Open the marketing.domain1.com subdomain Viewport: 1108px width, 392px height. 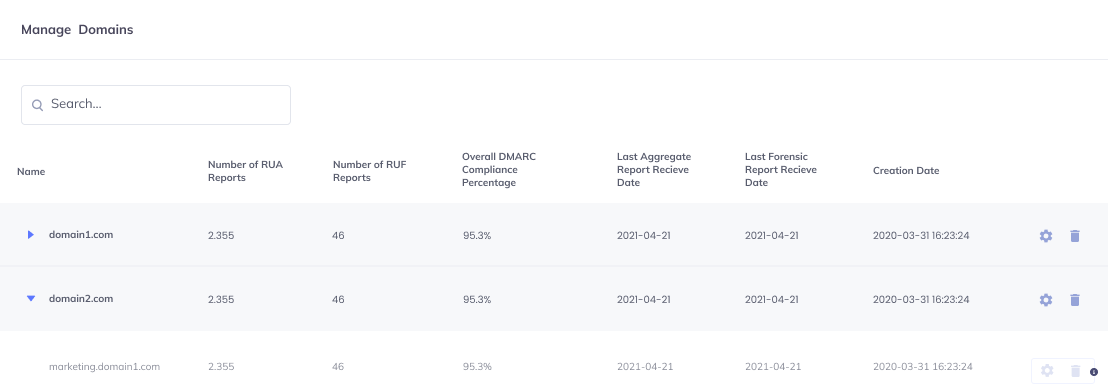pyautogui.click(x=105, y=367)
